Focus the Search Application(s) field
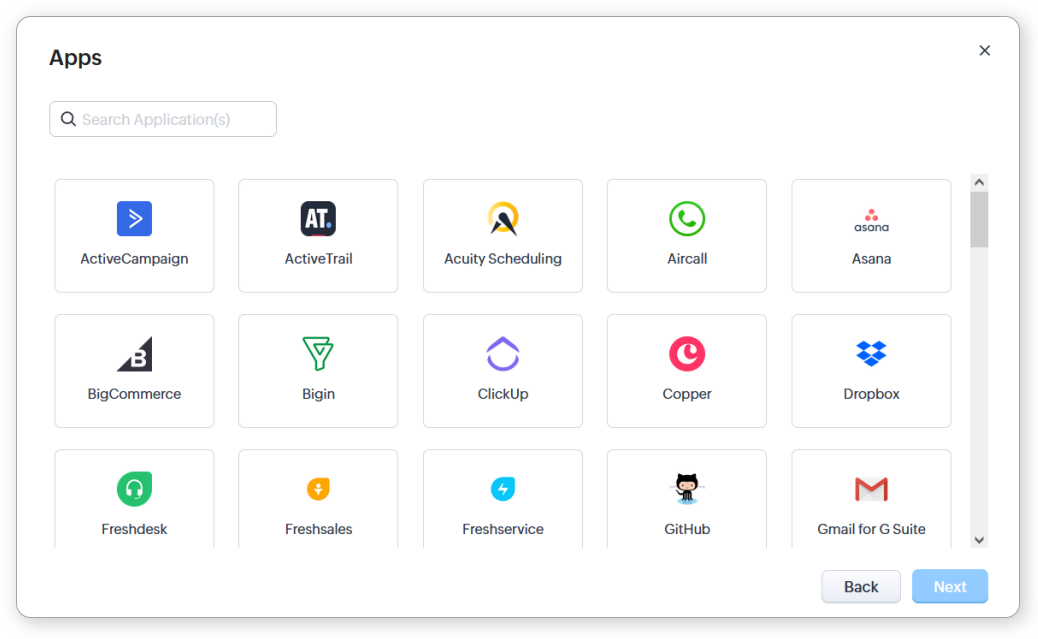1038x639 pixels. coord(163,119)
